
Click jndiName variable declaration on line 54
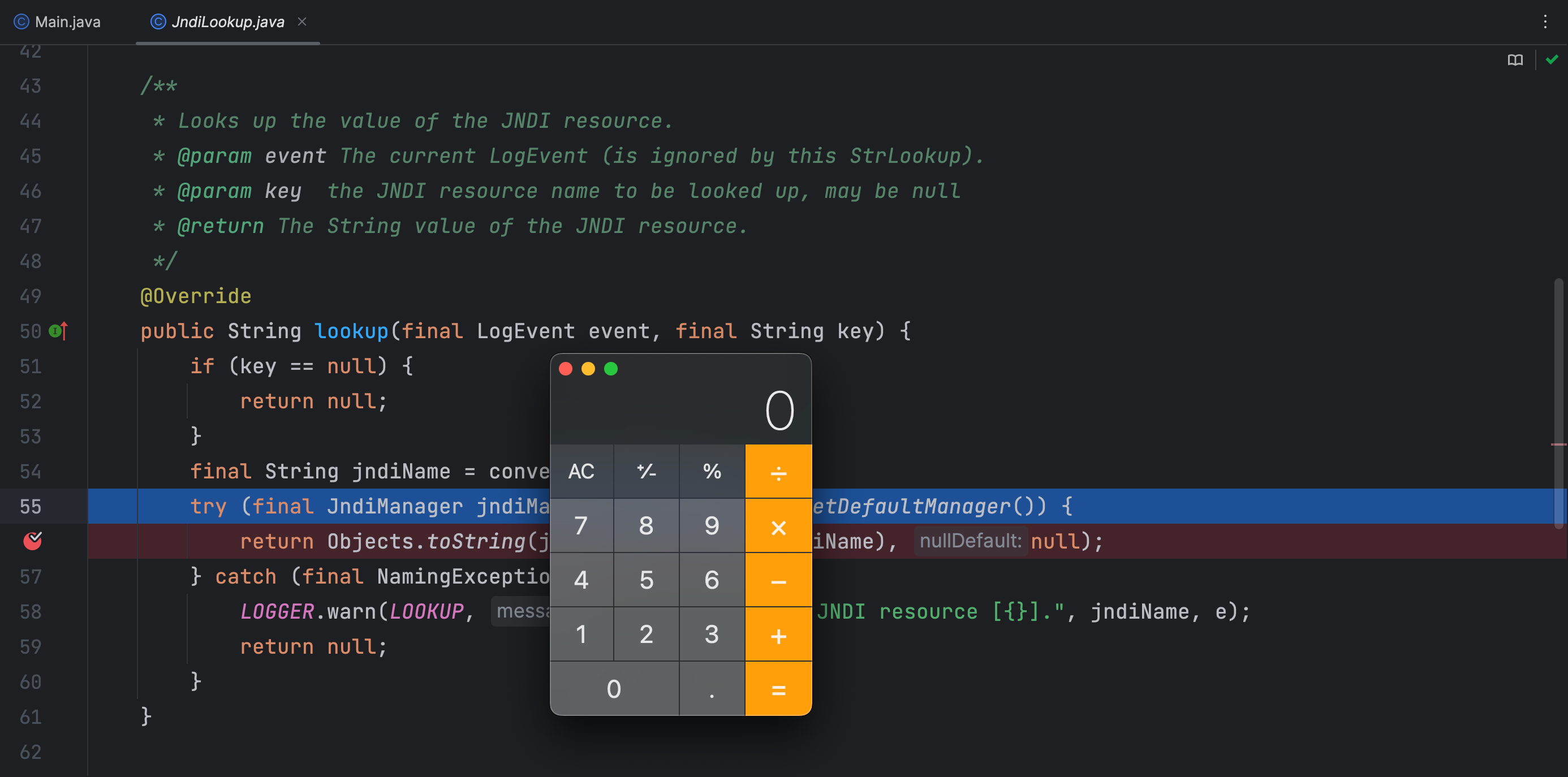(401, 472)
